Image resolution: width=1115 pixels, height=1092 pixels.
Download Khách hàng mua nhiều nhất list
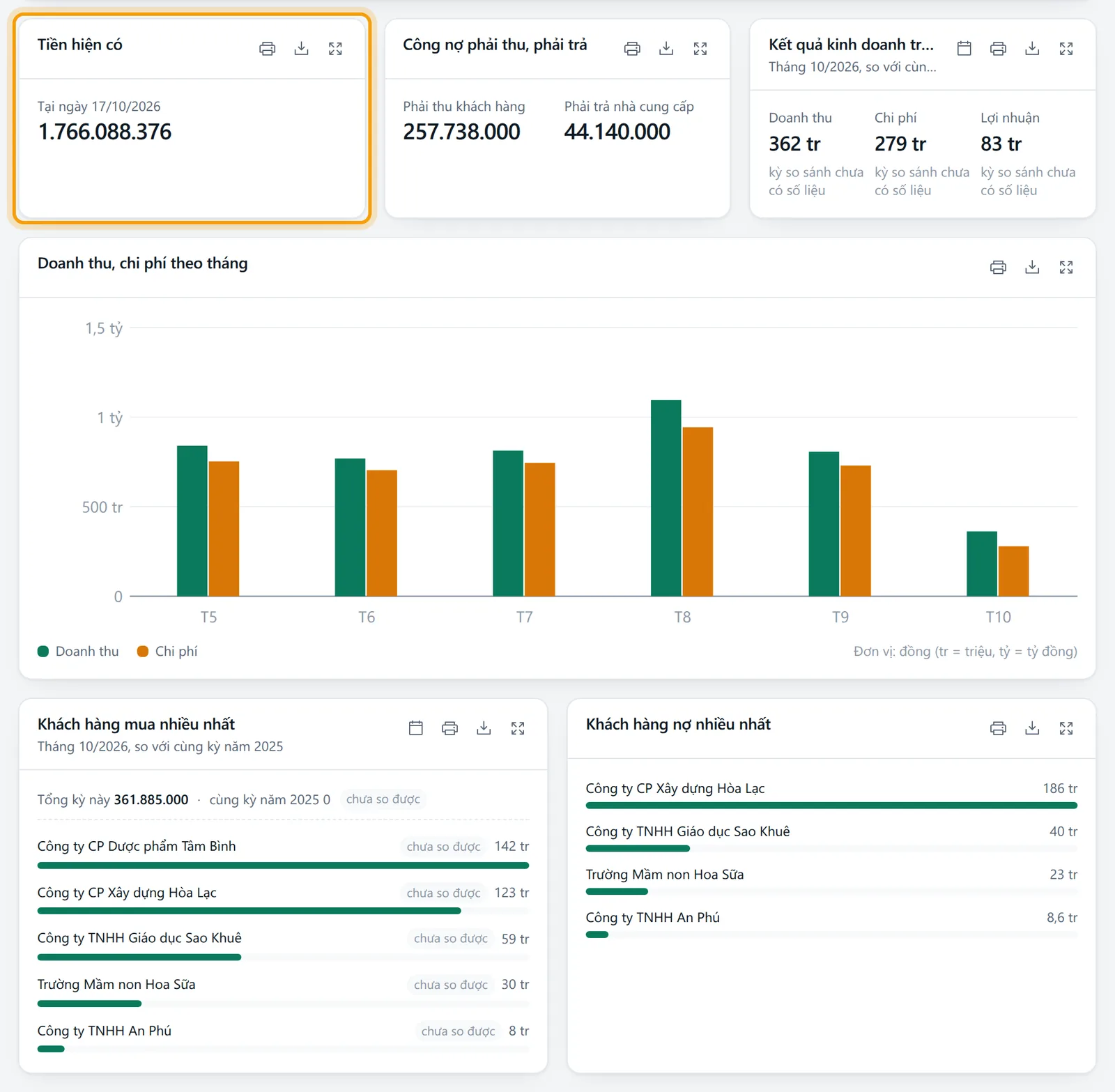coord(484,728)
